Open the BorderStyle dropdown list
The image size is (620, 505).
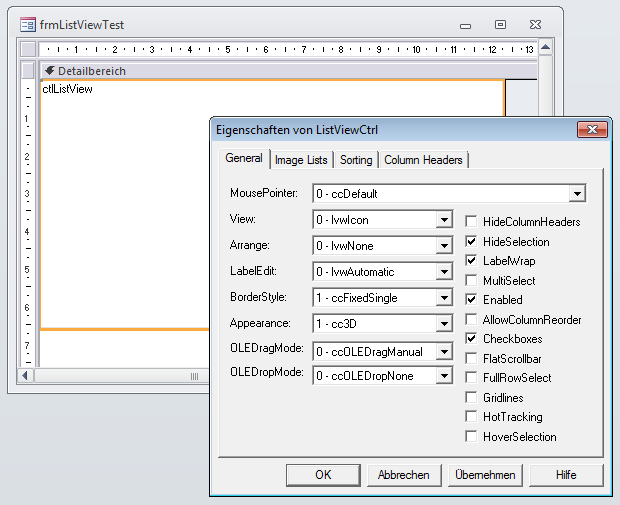[x=443, y=298]
